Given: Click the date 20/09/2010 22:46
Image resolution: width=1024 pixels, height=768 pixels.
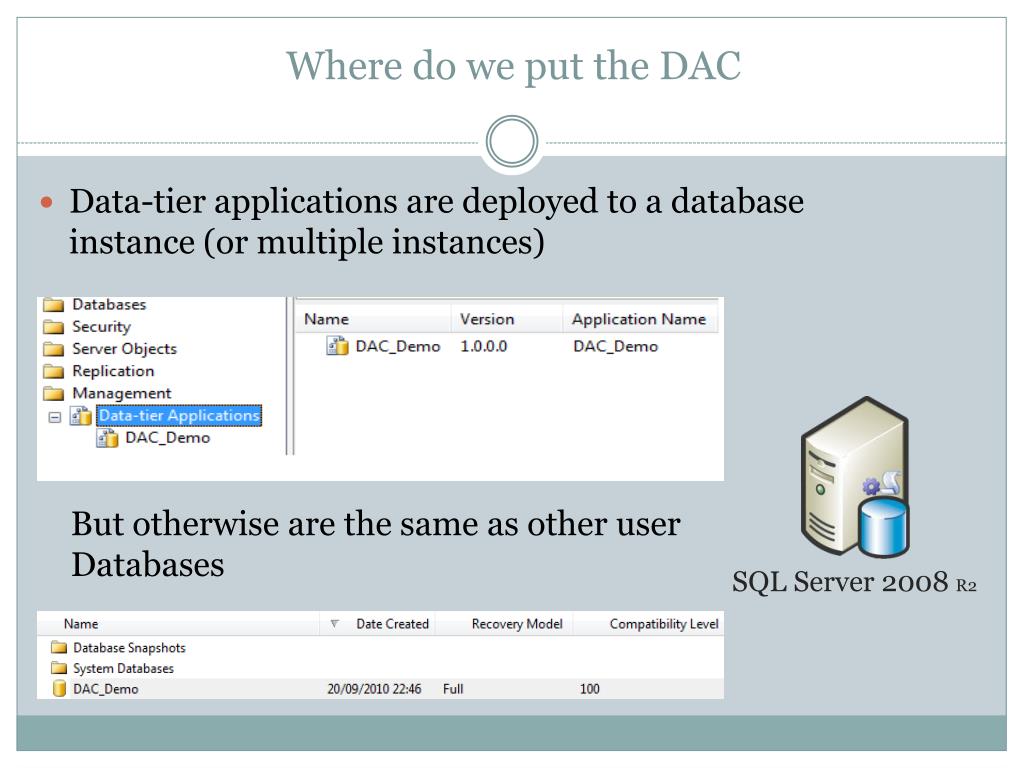Looking at the screenshot, I should pos(374,689).
